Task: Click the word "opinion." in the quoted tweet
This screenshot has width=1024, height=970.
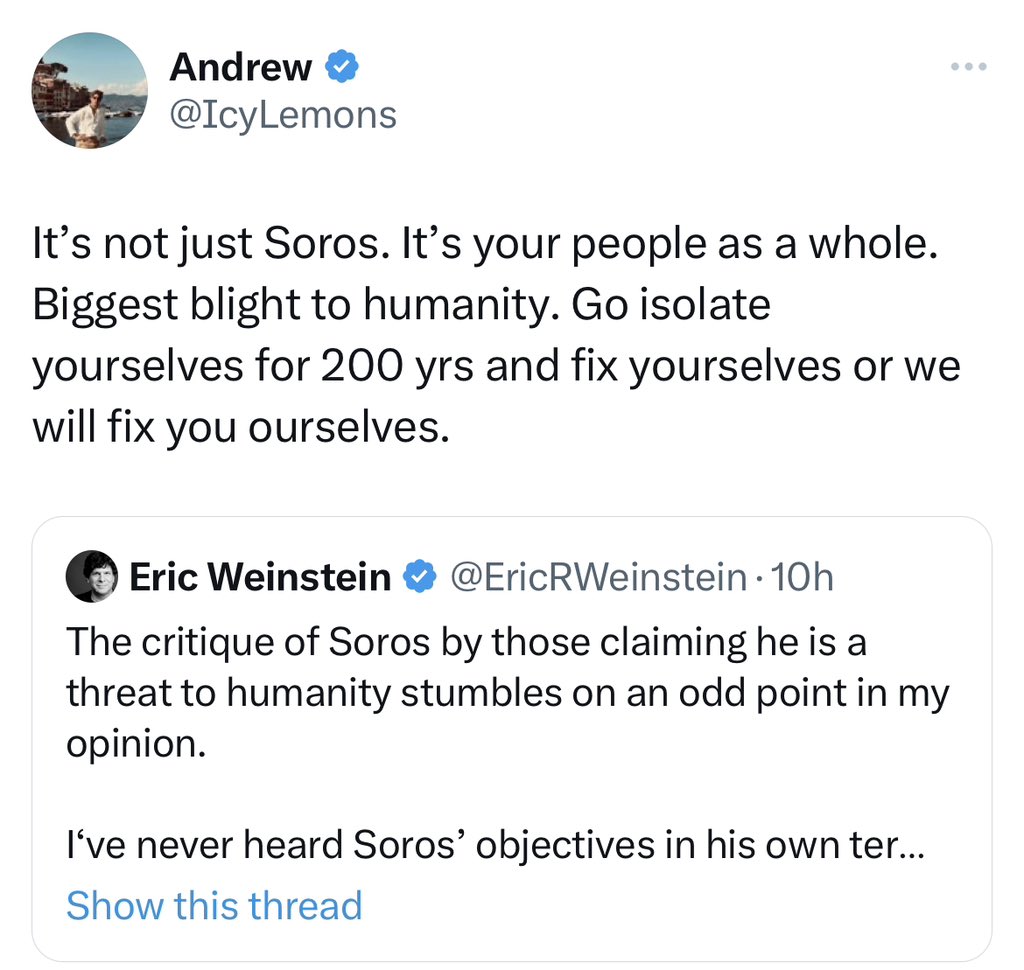Action: coord(135,746)
